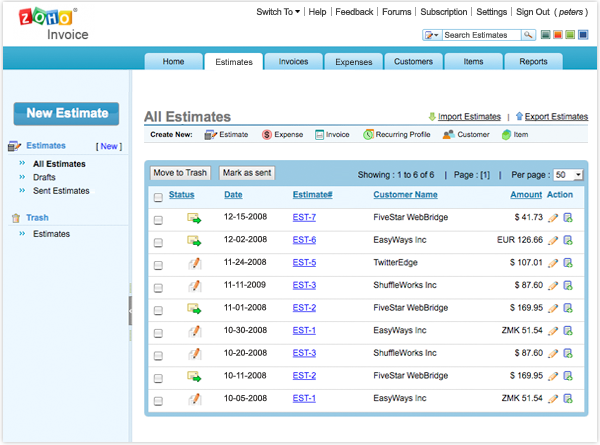Click the convert icon in EST-5 row
600x445 pixels.
(568, 263)
